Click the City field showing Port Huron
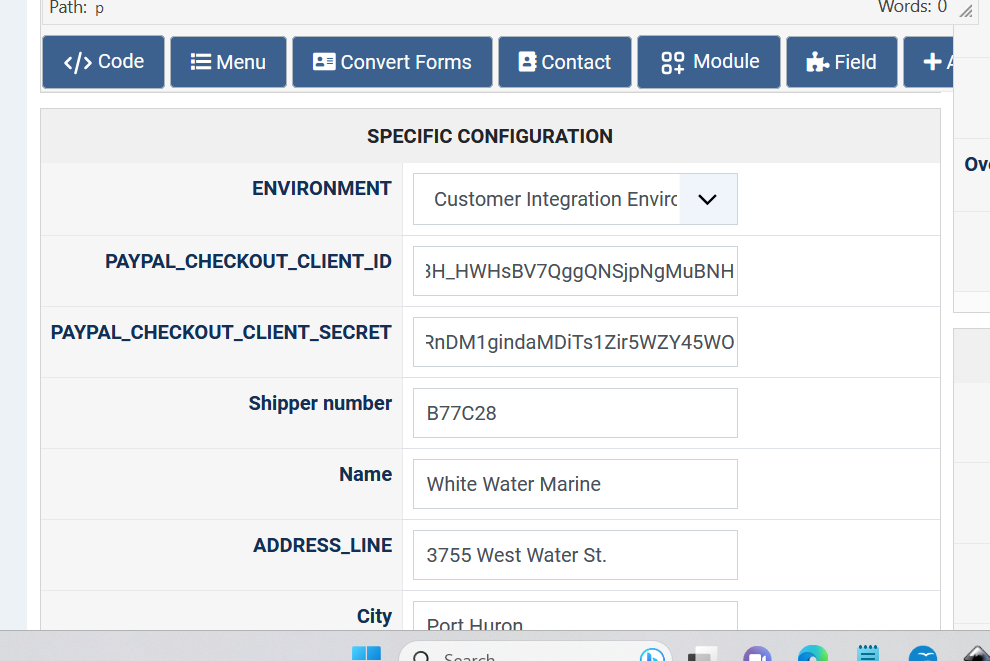990x661 pixels. 575,618
